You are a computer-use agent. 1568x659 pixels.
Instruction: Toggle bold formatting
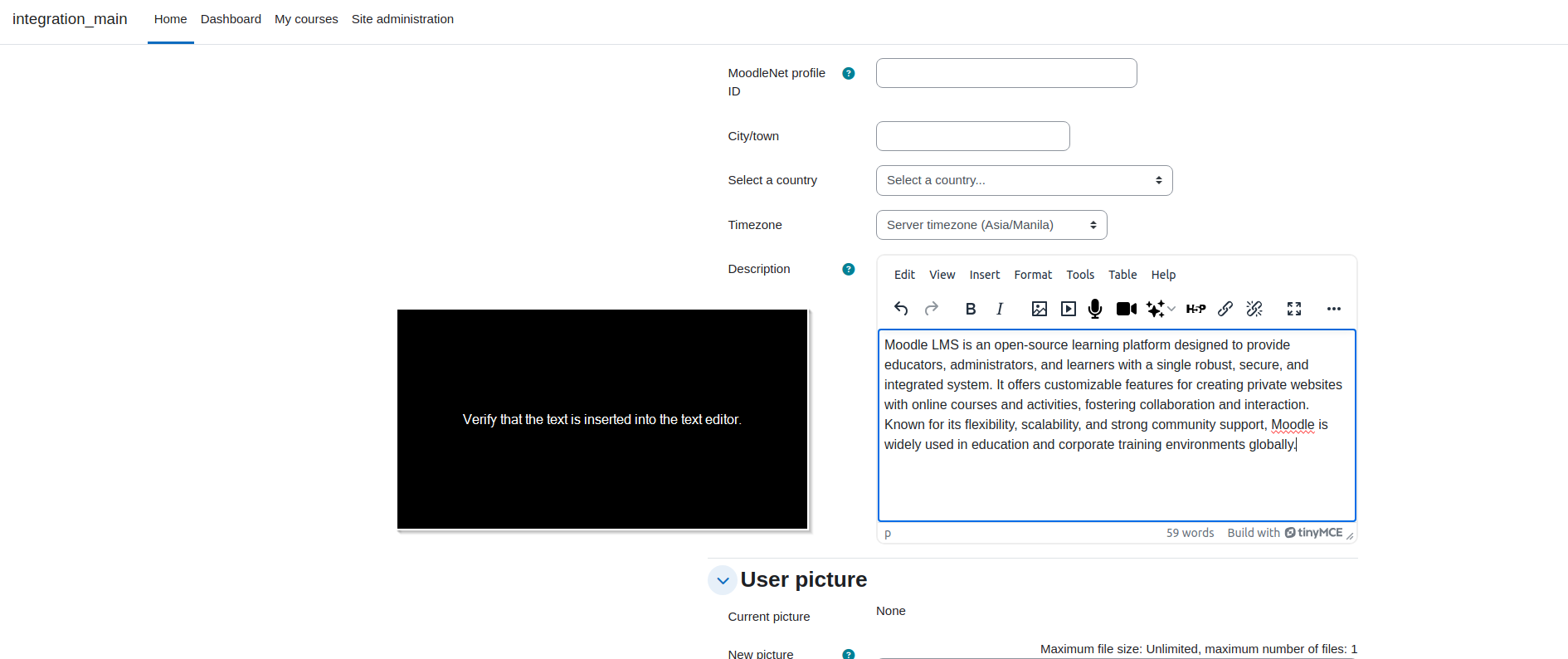tap(971, 309)
